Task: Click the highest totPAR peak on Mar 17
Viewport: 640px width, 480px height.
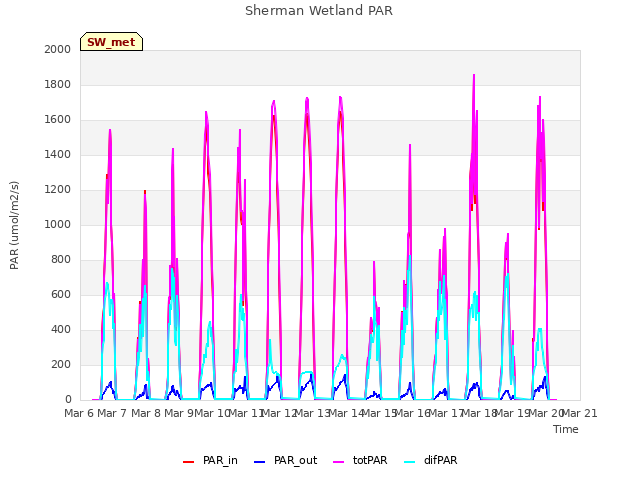Action: click(474, 75)
